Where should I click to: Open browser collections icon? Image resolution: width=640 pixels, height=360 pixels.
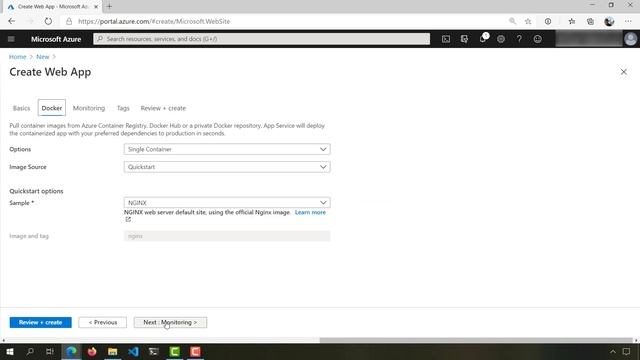590,21
